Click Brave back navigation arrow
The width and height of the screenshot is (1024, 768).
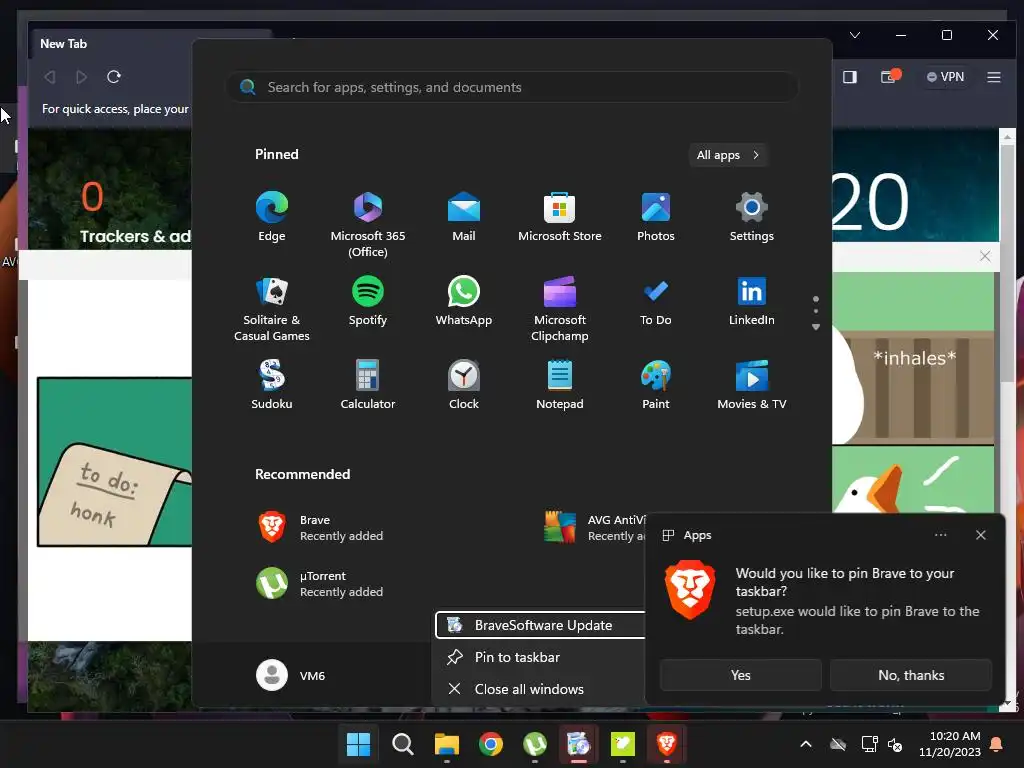(50, 77)
